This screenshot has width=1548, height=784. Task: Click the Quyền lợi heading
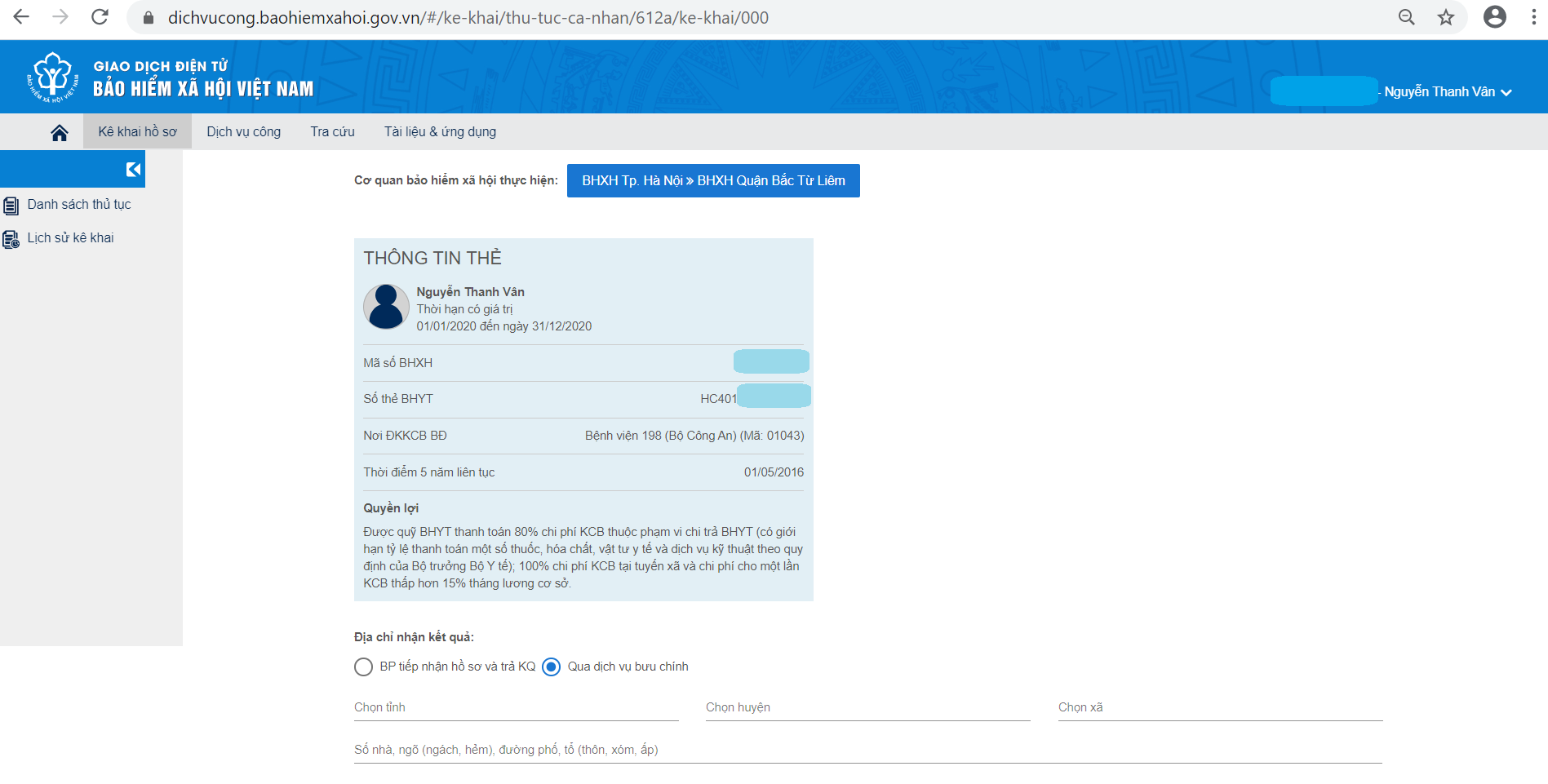tap(391, 508)
